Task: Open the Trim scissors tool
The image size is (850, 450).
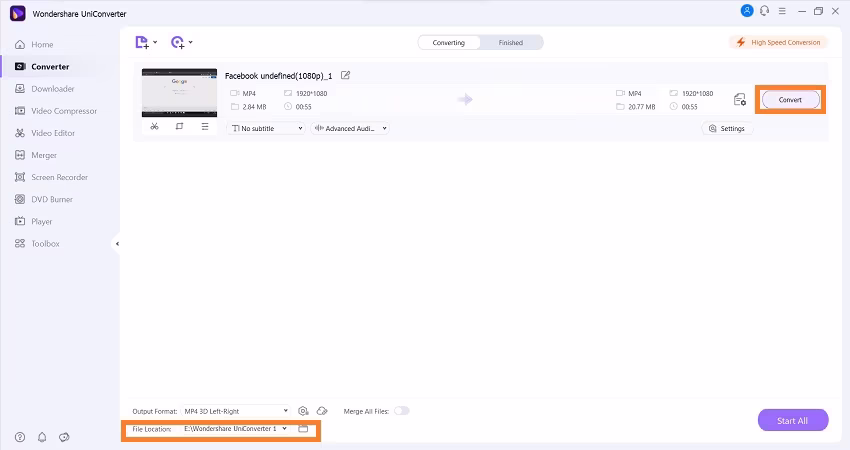Action: tap(154, 126)
